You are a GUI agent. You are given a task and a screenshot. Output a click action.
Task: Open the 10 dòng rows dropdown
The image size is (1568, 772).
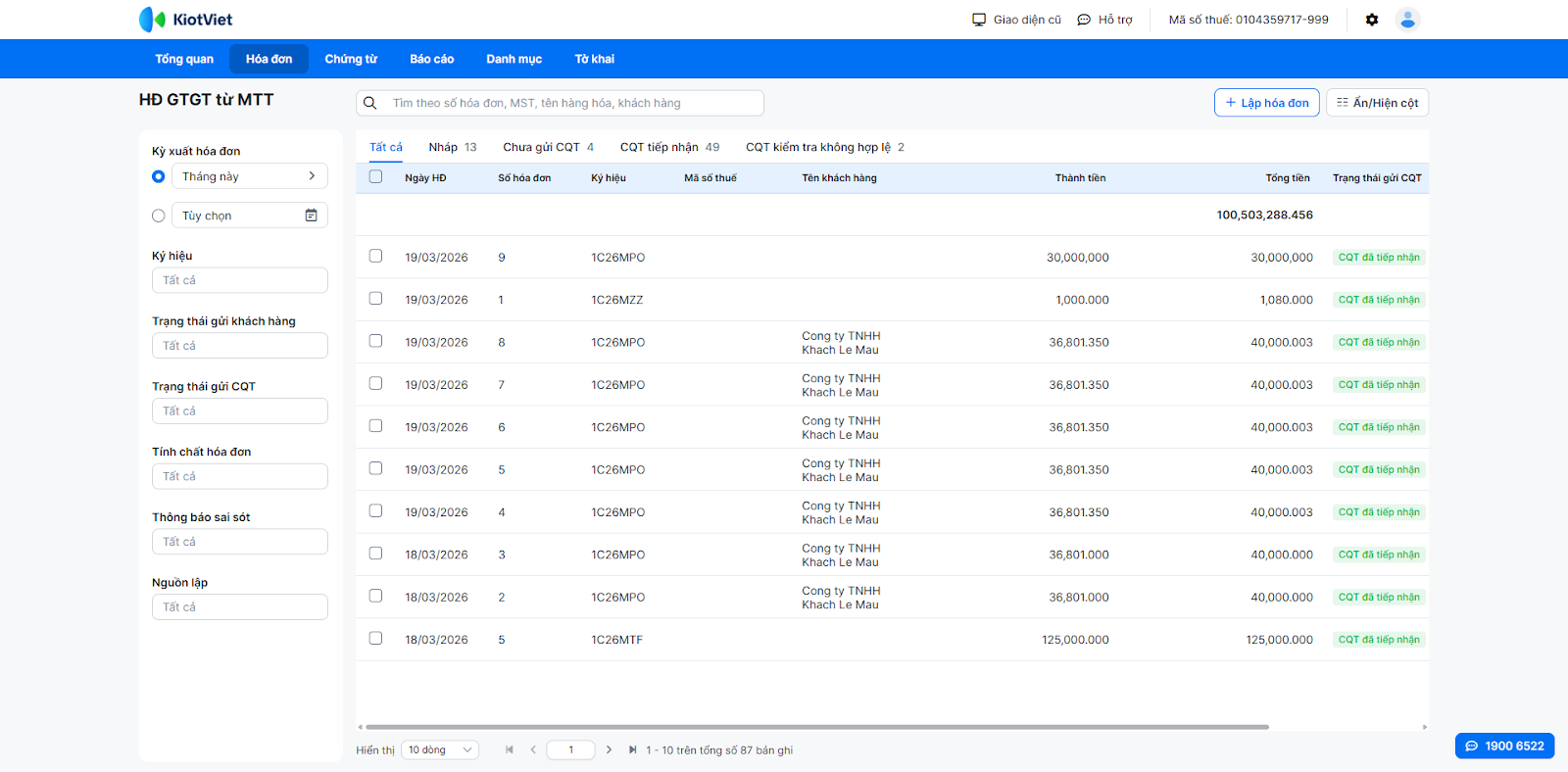(x=440, y=749)
